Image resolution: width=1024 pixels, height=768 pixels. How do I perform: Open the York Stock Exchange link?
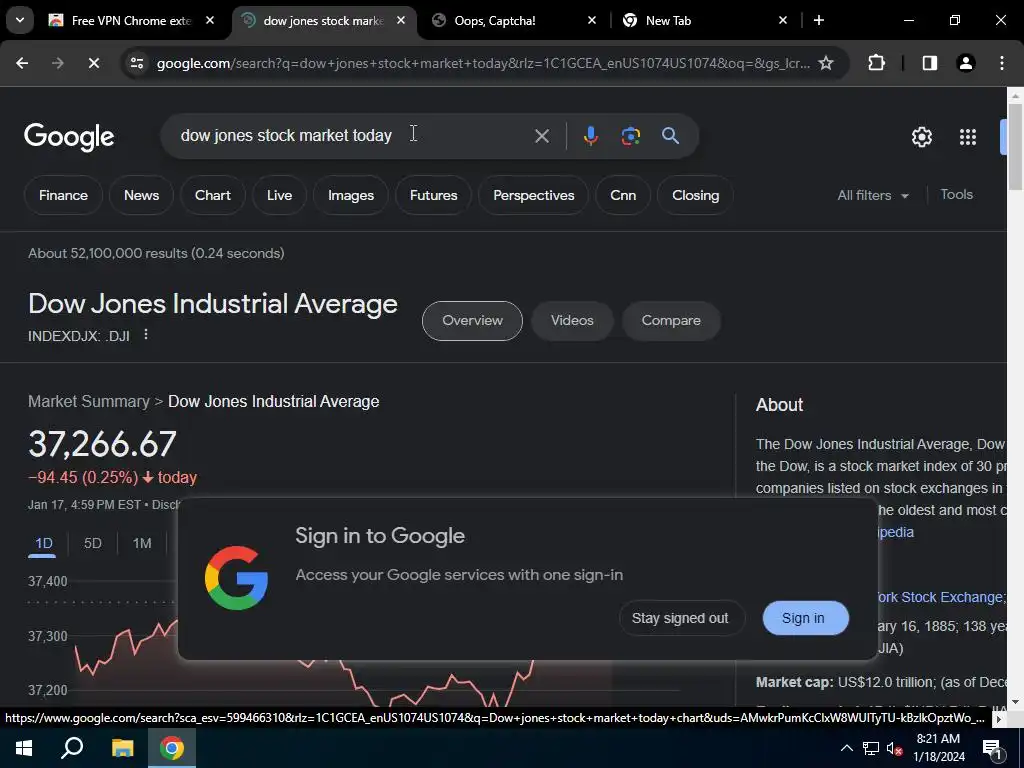[942, 597]
